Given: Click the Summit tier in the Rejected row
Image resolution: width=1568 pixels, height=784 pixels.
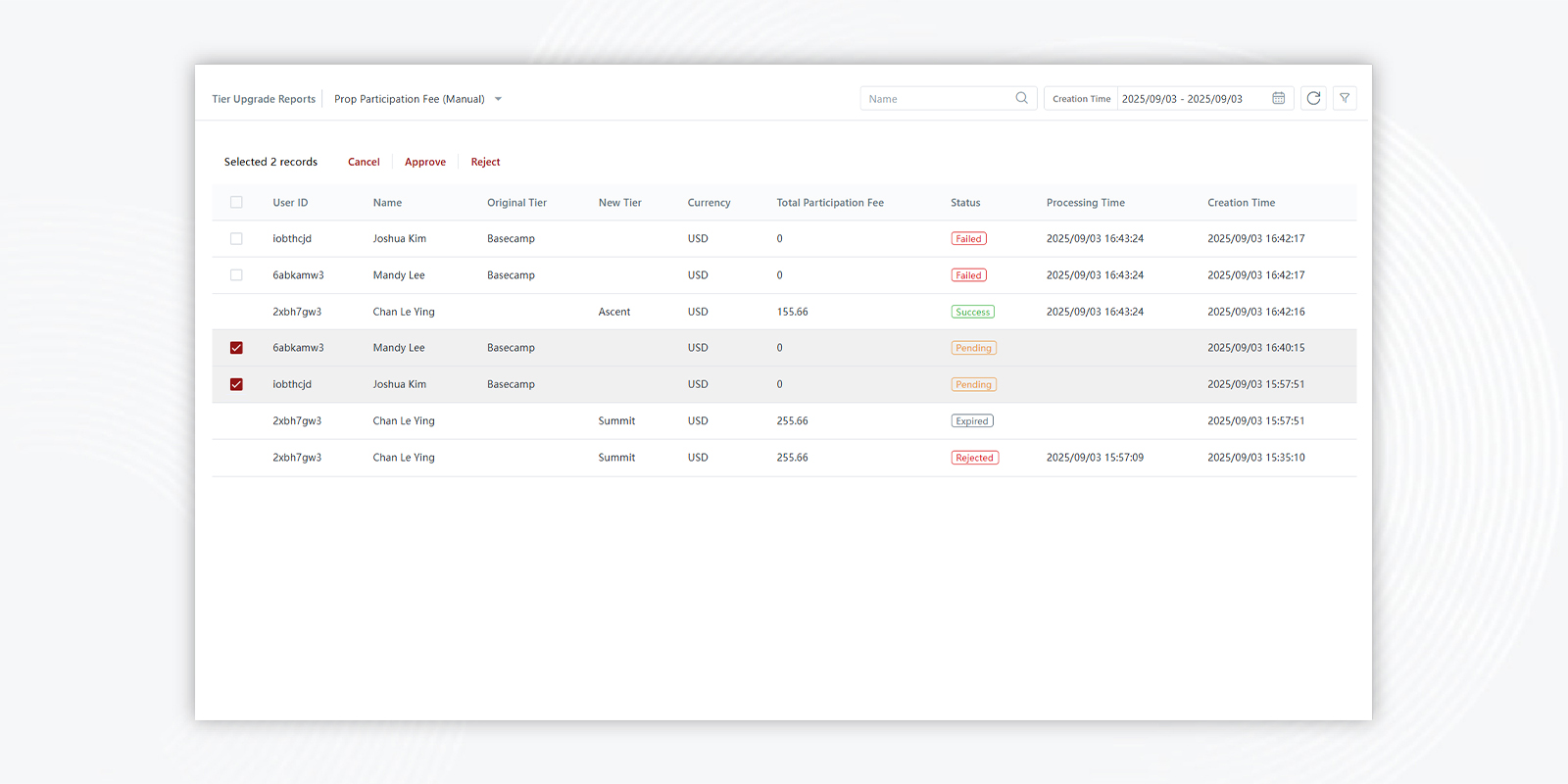Looking at the screenshot, I should click(x=616, y=458).
